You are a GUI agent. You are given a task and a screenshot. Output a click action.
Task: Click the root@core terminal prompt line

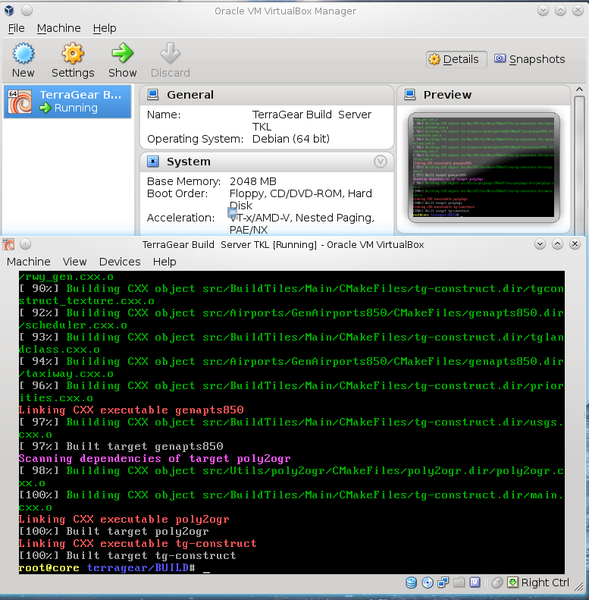114,568
